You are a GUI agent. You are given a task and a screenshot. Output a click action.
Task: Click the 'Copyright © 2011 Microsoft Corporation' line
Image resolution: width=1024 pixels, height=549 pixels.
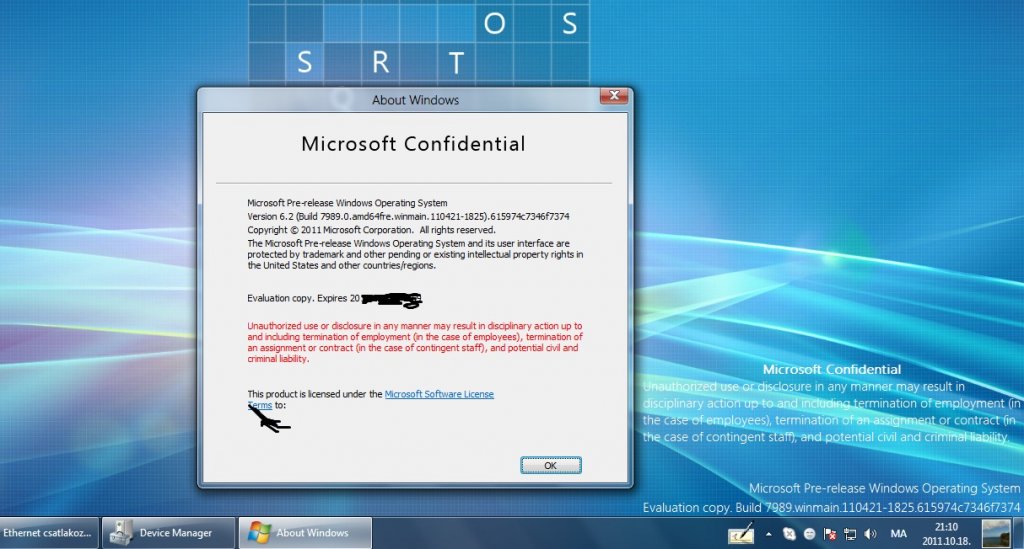pos(371,230)
